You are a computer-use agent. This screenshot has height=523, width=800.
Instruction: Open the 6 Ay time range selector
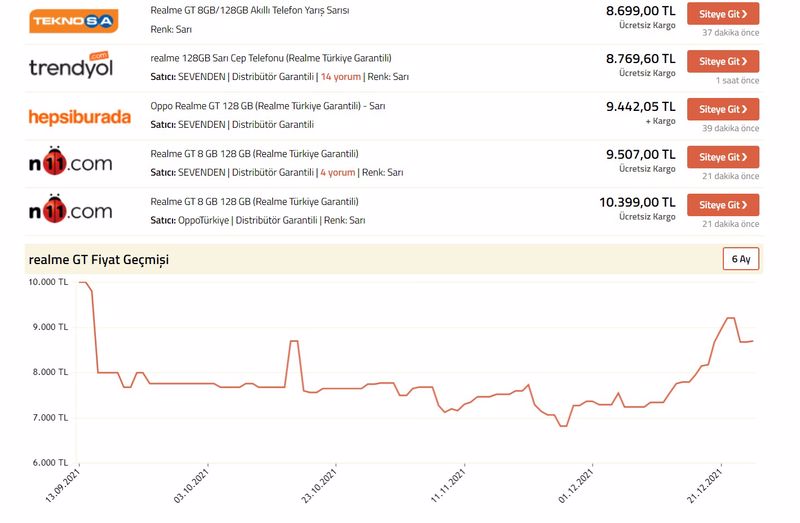(740, 259)
